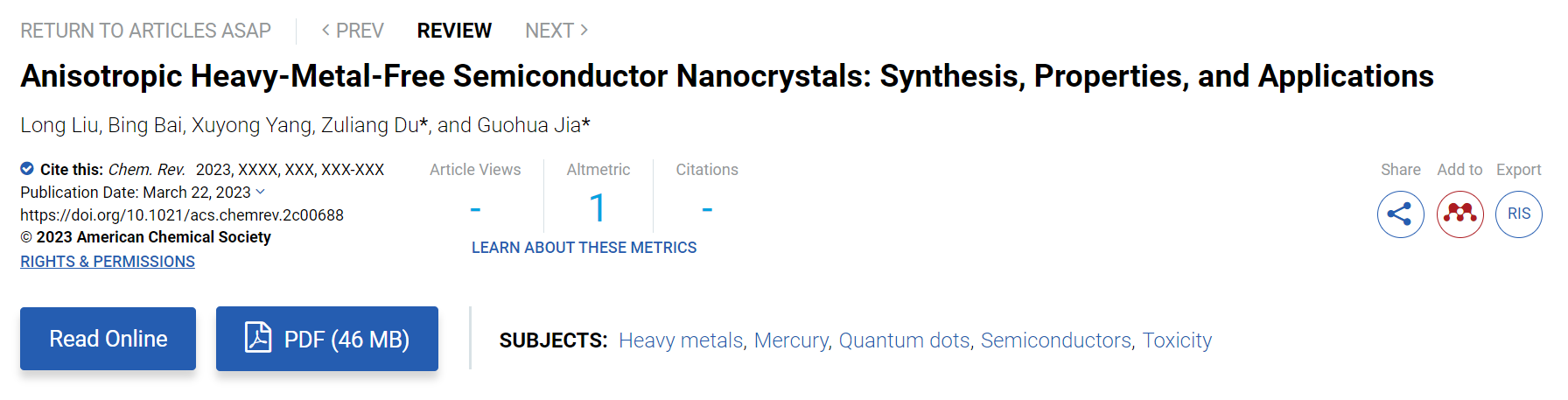Screen dimensions: 1568x400
Task: Open the Heavy metals subject link
Action: click(x=681, y=340)
